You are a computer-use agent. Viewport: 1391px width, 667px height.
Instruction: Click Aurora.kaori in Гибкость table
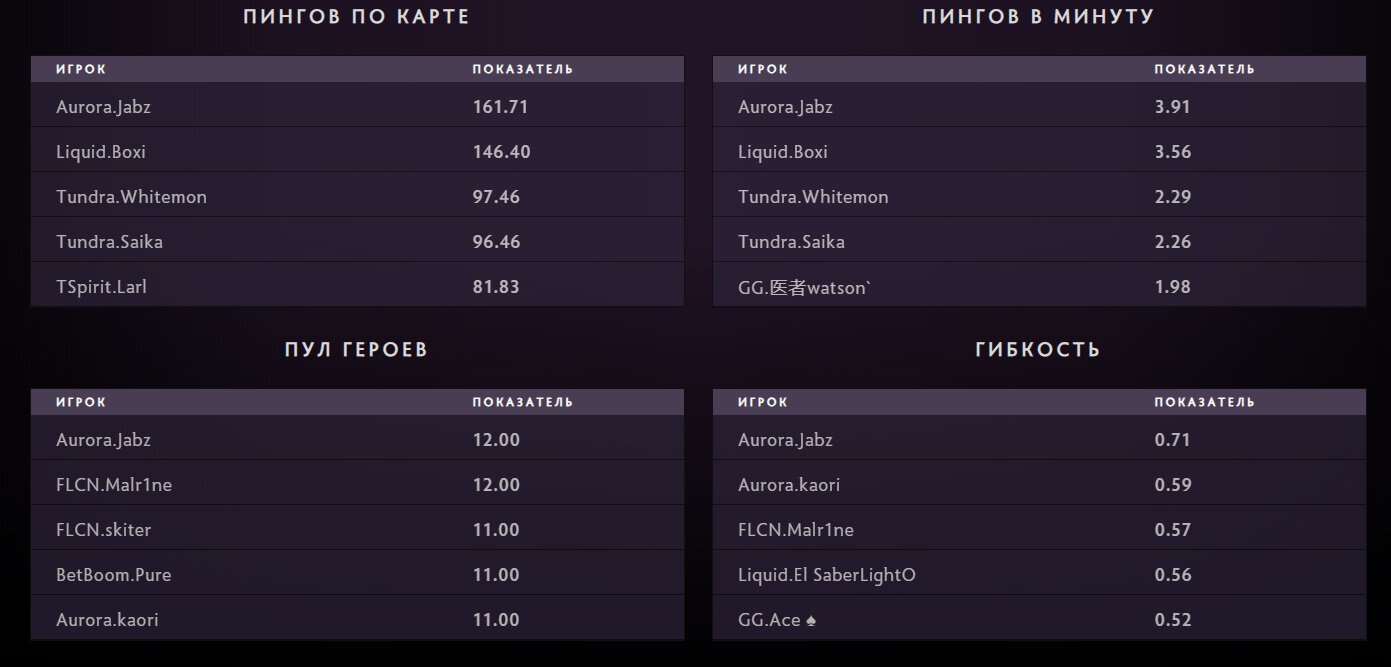click(789, 485)
